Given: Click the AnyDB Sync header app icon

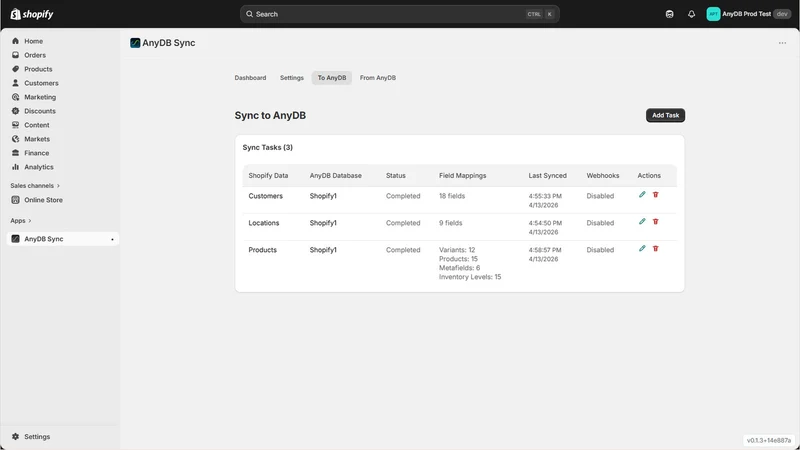Looking at the screenshot, I should pos(135,43).
